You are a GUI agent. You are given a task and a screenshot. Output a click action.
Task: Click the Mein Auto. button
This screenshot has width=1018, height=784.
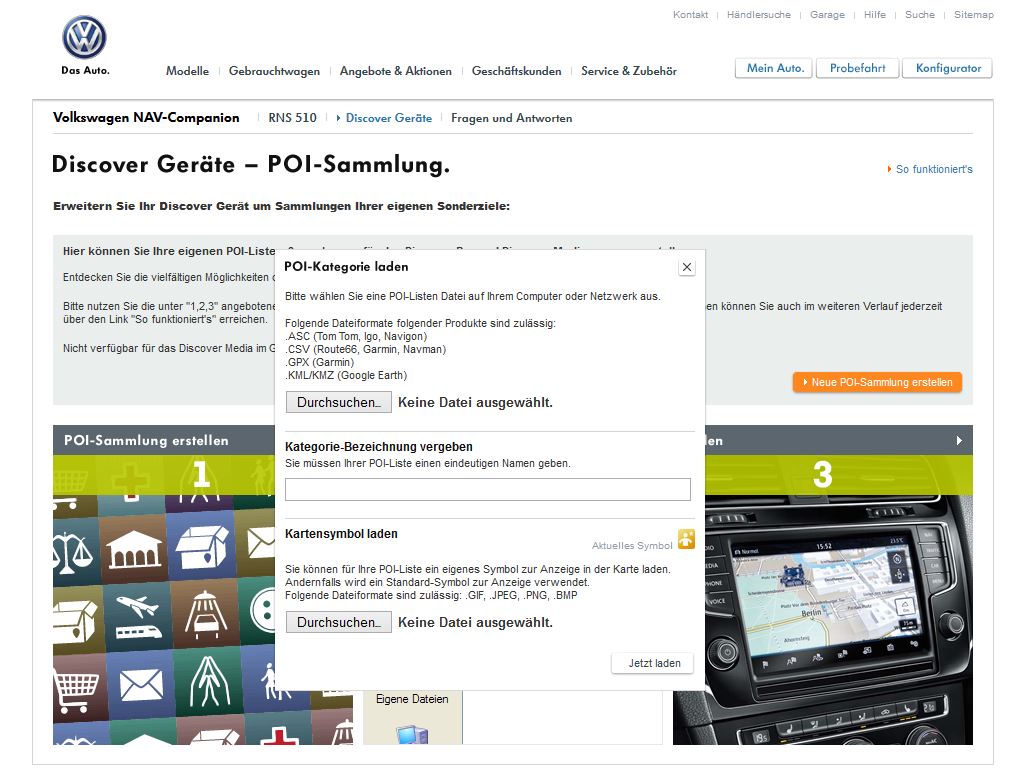point(774,68)
